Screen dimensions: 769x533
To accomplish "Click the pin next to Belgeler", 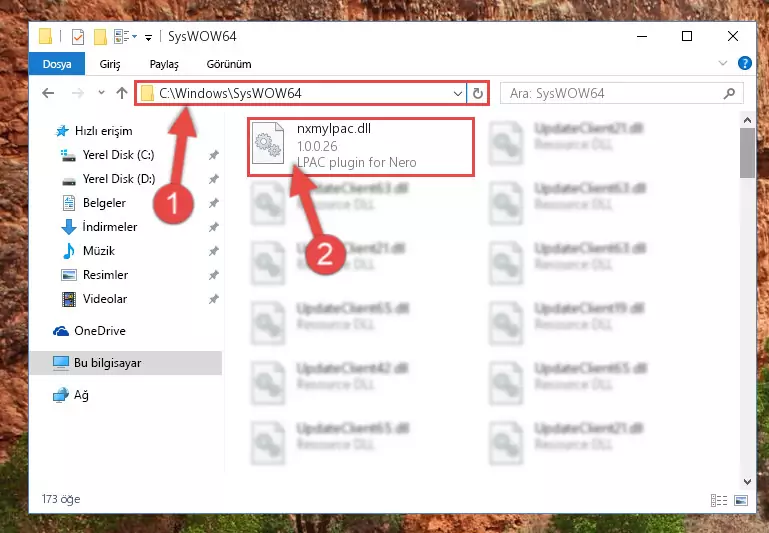I will 213,203.
